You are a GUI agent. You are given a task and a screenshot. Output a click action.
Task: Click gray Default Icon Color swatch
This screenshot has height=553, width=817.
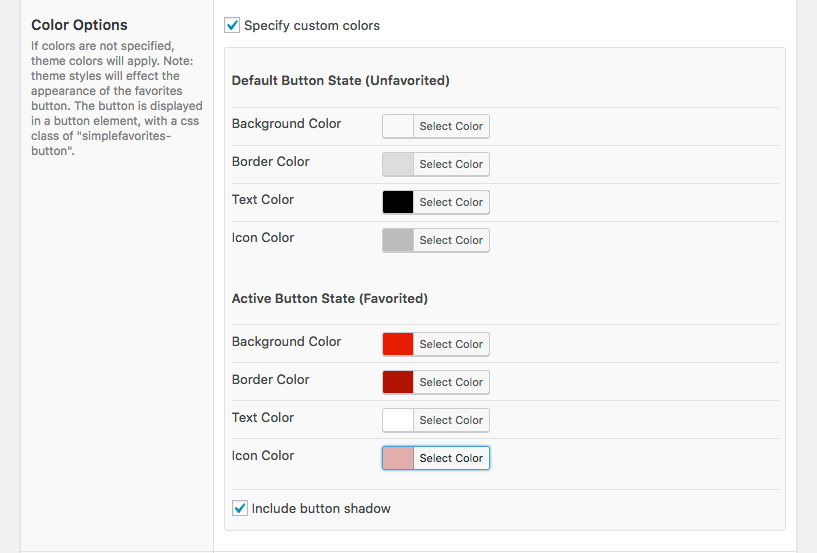click(x=398, y=240)
